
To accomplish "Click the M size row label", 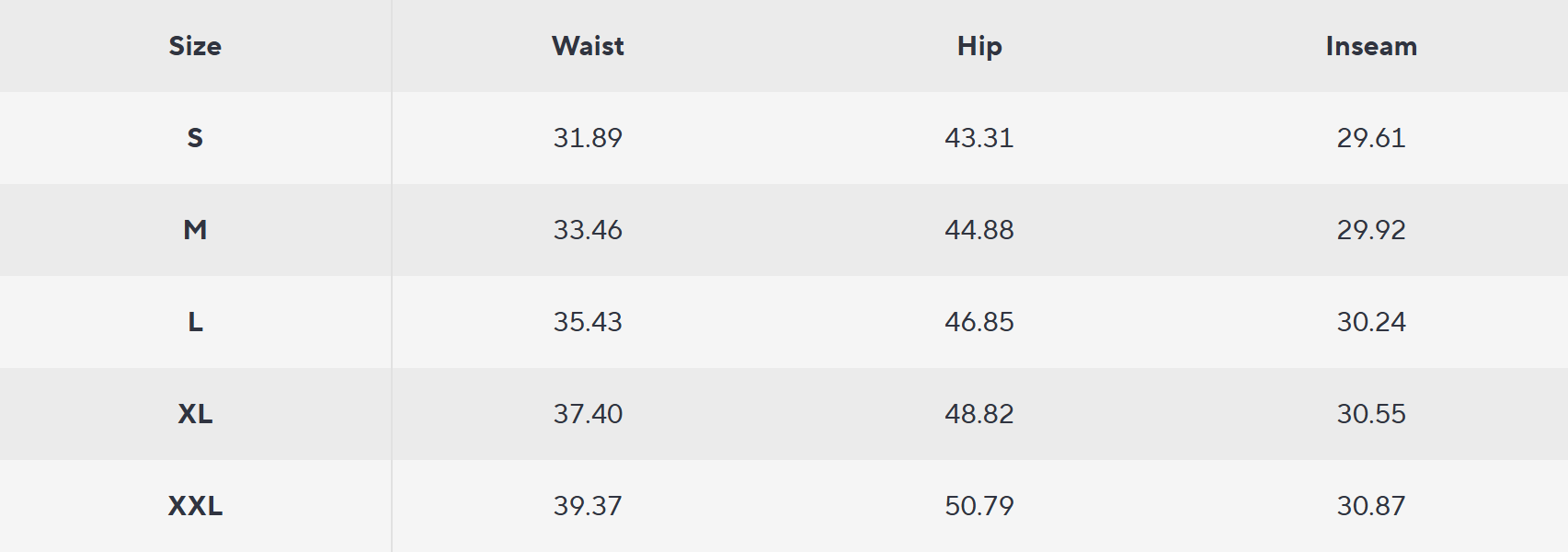I will tap(195, 230).
